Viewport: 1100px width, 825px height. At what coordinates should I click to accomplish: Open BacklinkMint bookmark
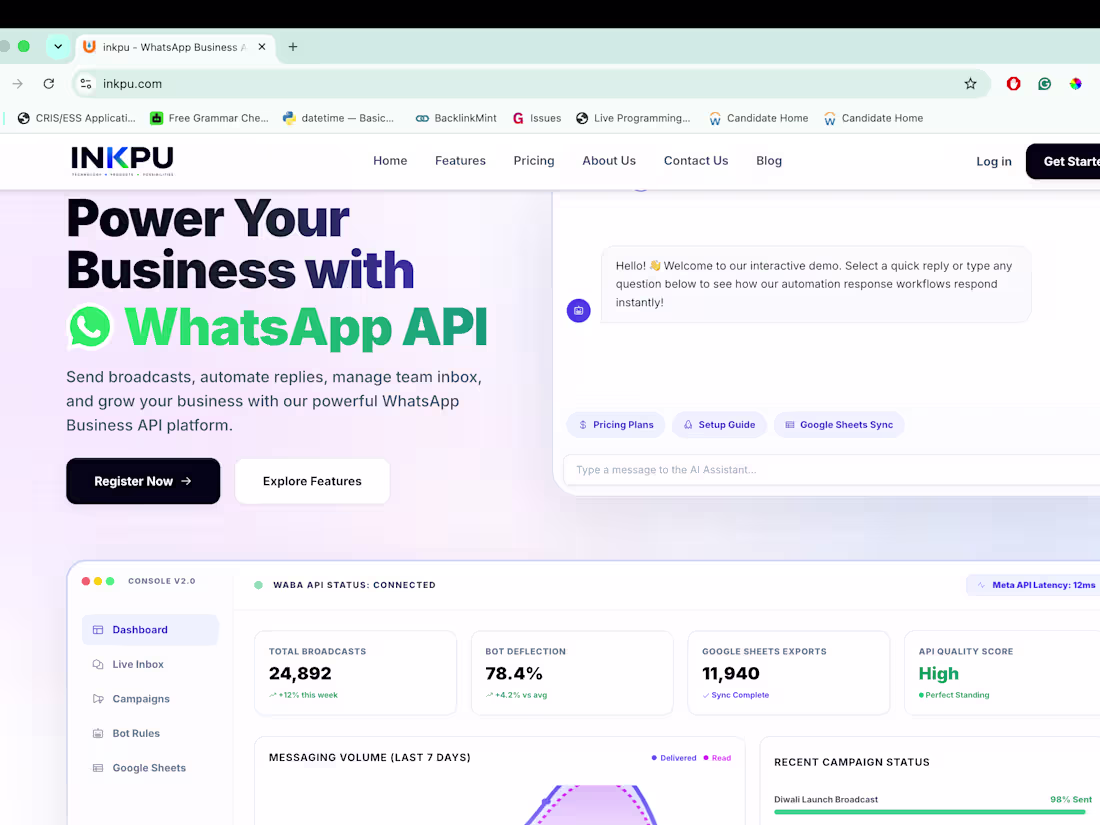point(456,118)
